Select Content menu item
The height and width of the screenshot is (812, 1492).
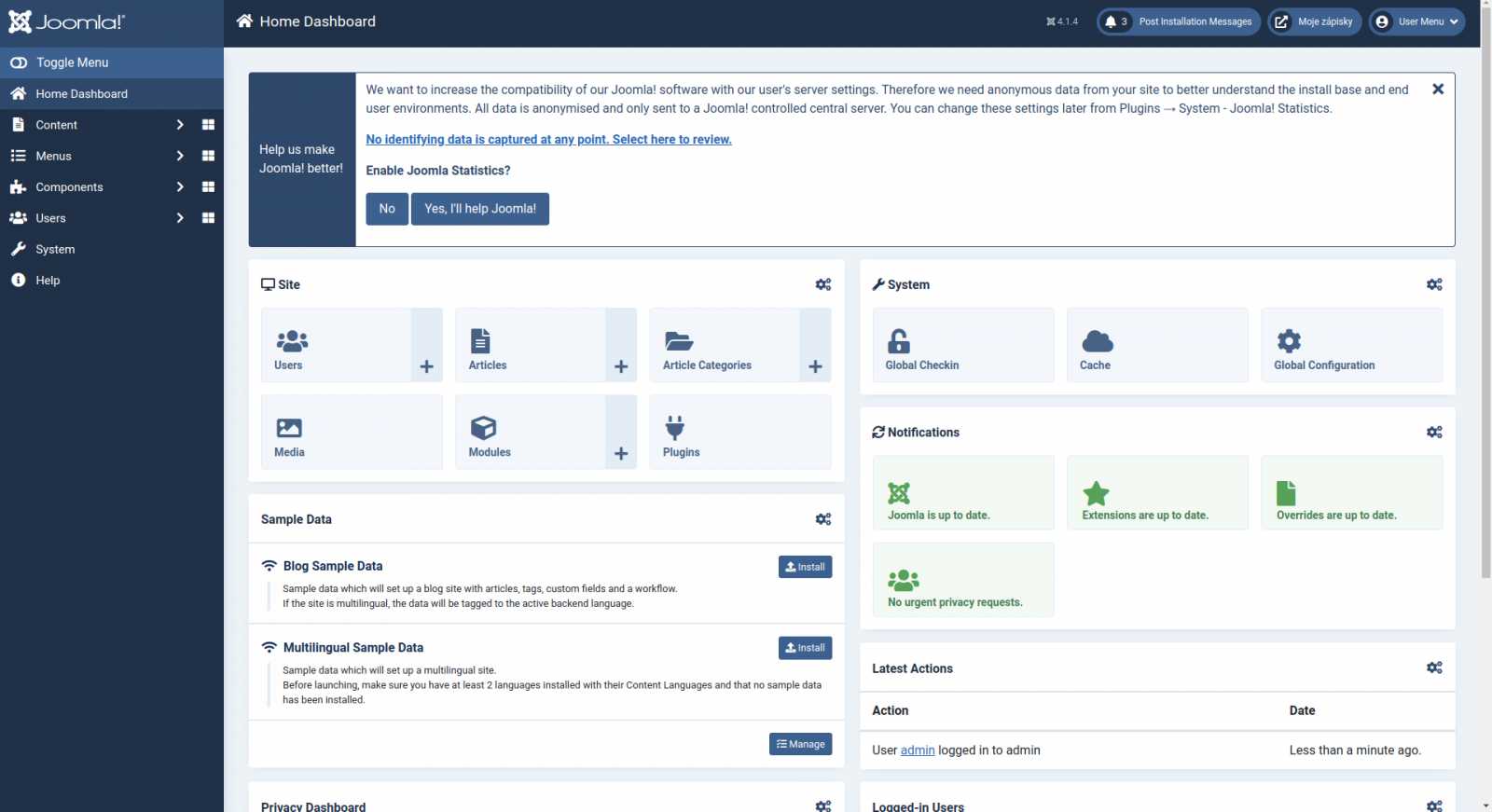coord(56,125)
